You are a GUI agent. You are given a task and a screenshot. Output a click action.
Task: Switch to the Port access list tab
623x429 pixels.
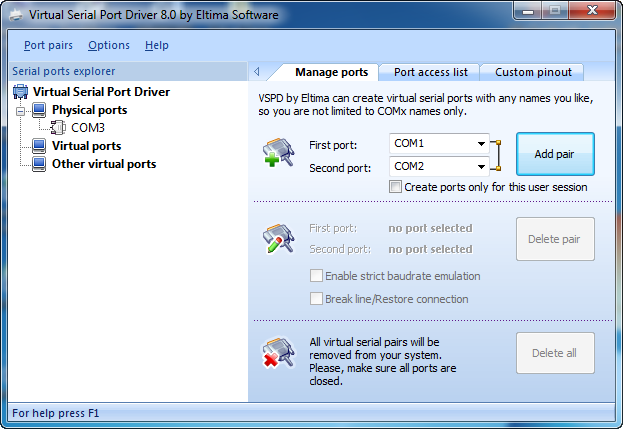click(431, 72)
